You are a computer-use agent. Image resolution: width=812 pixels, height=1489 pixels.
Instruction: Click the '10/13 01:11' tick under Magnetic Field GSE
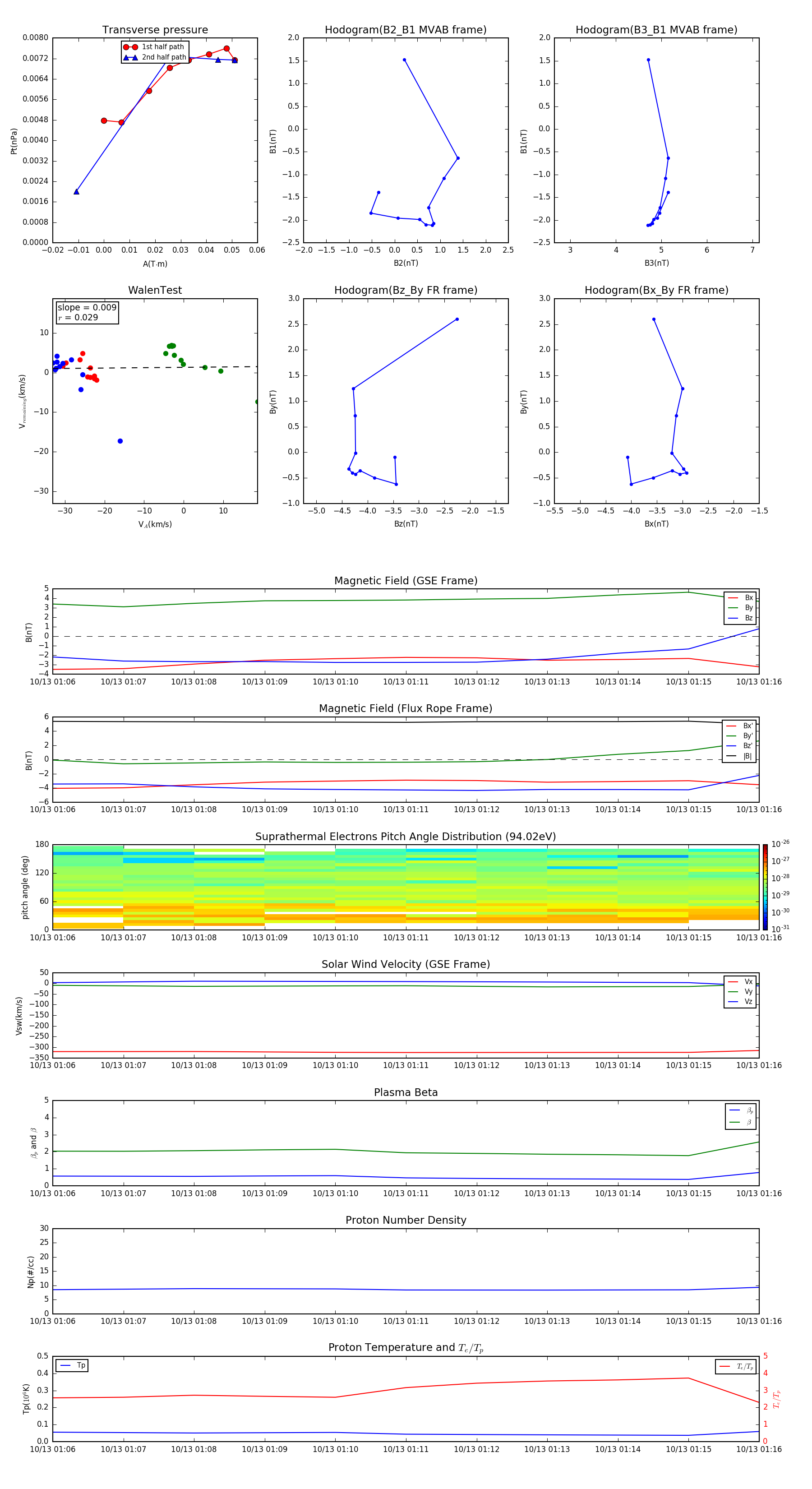406,682
